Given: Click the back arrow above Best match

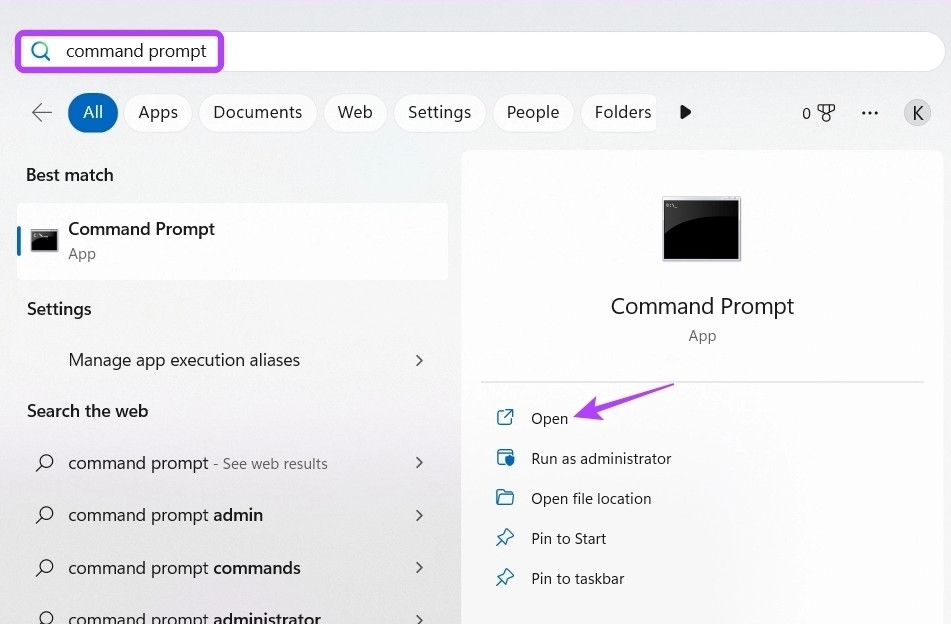Looking at the screenshot, I should (41, 112).
